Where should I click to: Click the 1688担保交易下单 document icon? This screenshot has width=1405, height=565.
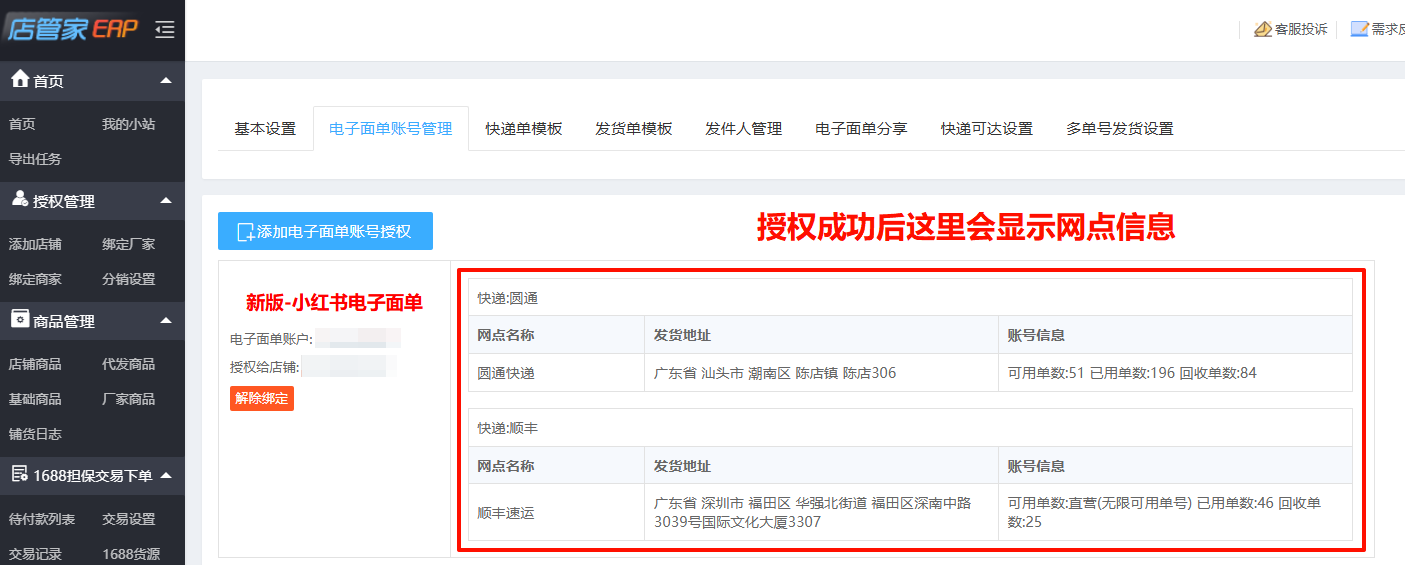coord(19,474)
